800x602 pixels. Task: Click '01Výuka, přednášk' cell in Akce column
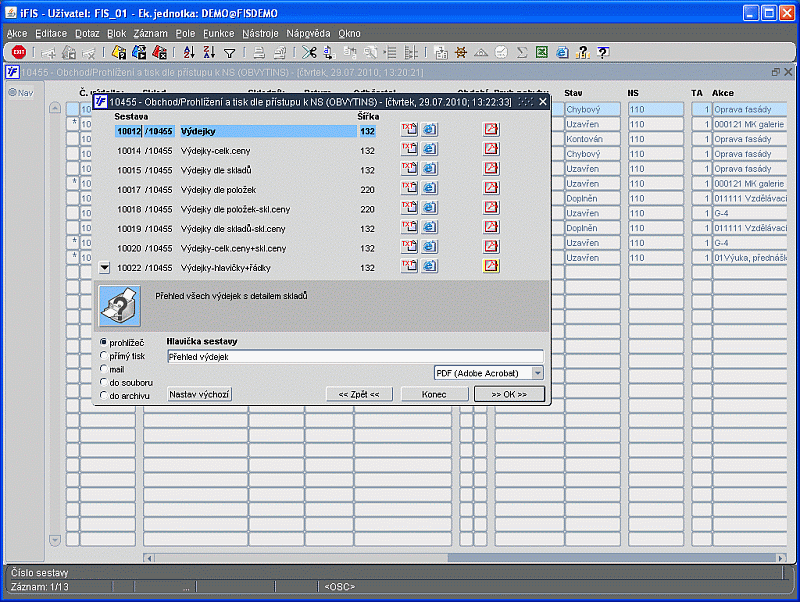[750, 258]
